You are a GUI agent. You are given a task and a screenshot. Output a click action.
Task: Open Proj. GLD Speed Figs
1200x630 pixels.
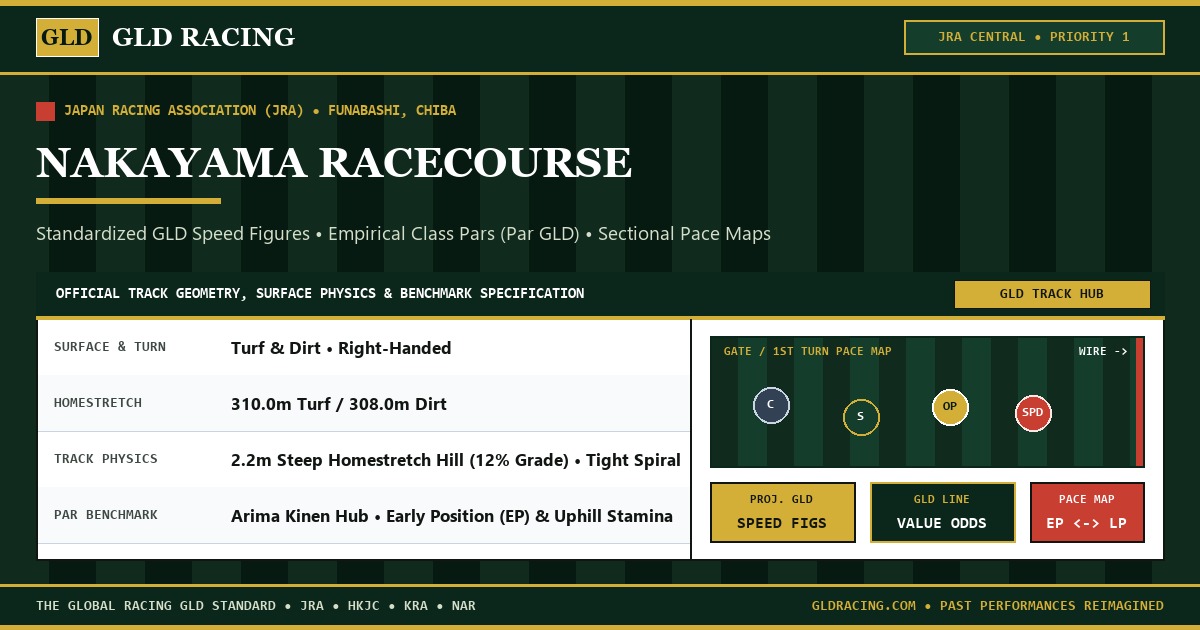[783, 512]
